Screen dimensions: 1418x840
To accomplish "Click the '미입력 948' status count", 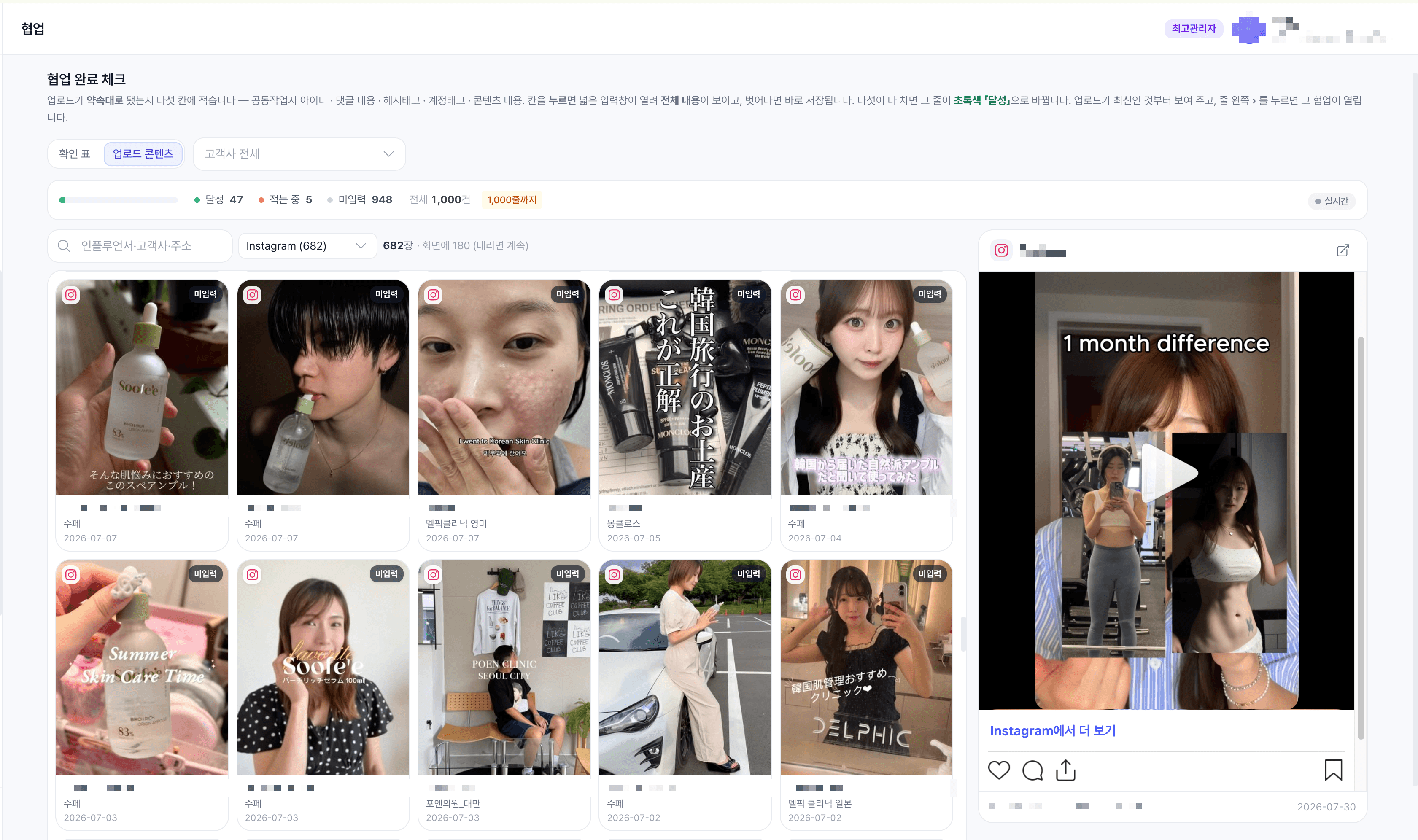I will point(360,200).
